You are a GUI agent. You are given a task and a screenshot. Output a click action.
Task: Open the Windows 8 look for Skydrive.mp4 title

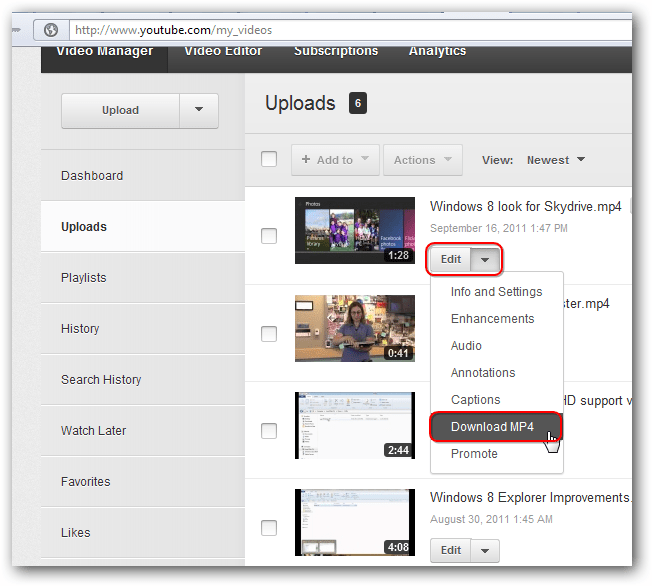tap(526, 207)
